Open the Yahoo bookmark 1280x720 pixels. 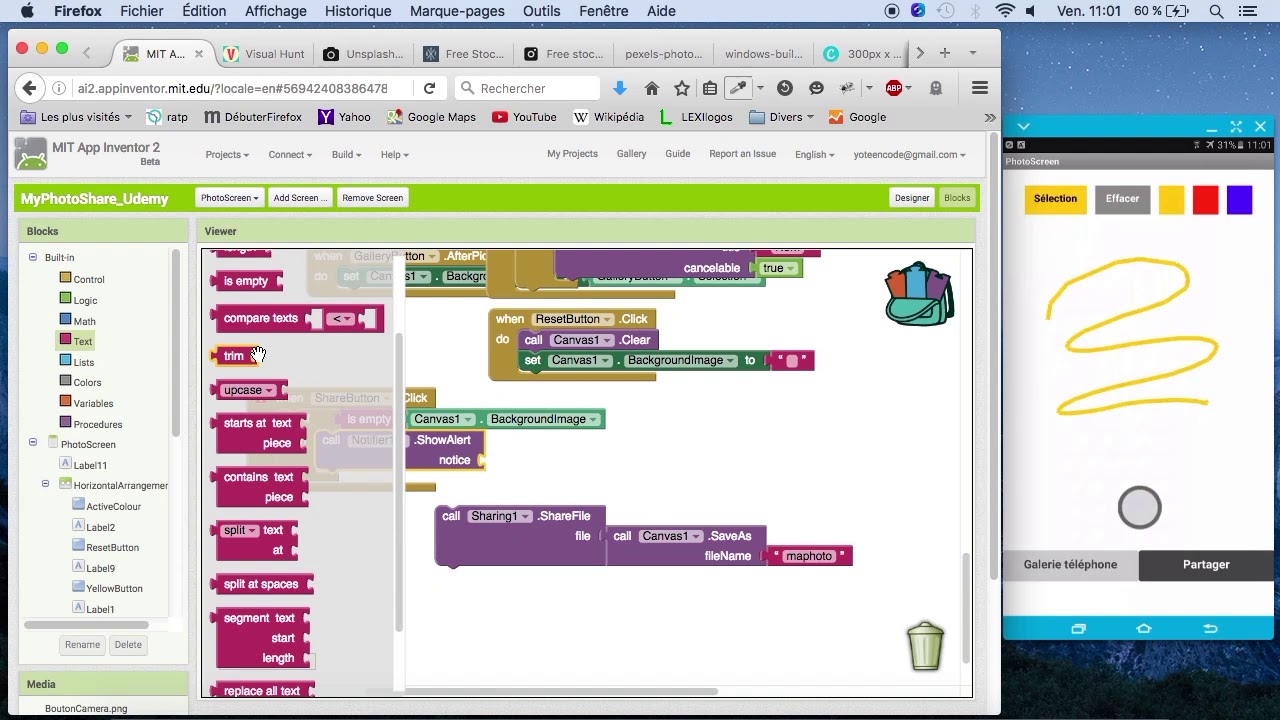[345, 117]
